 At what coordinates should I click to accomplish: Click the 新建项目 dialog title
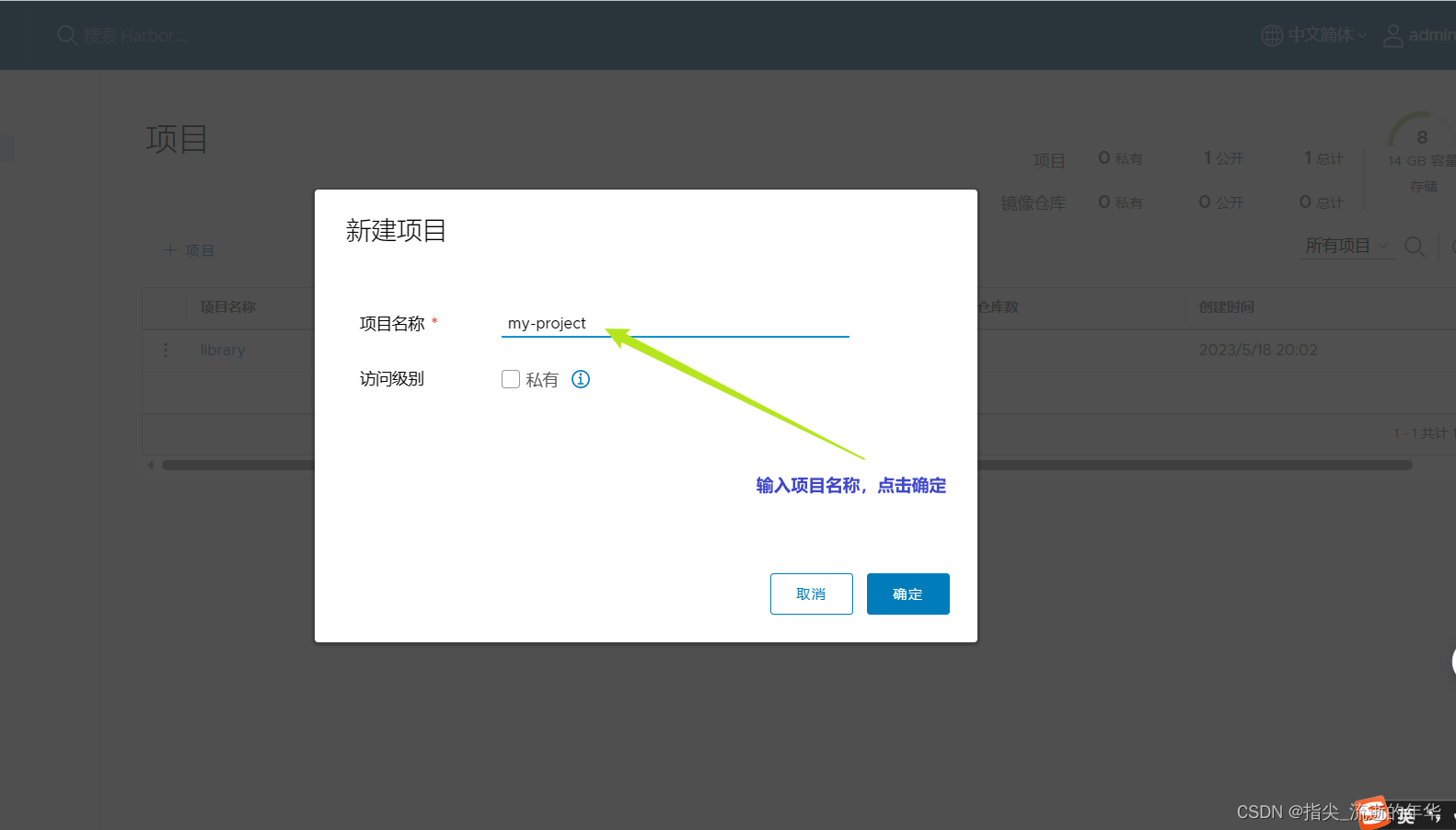tap(396, 231)
